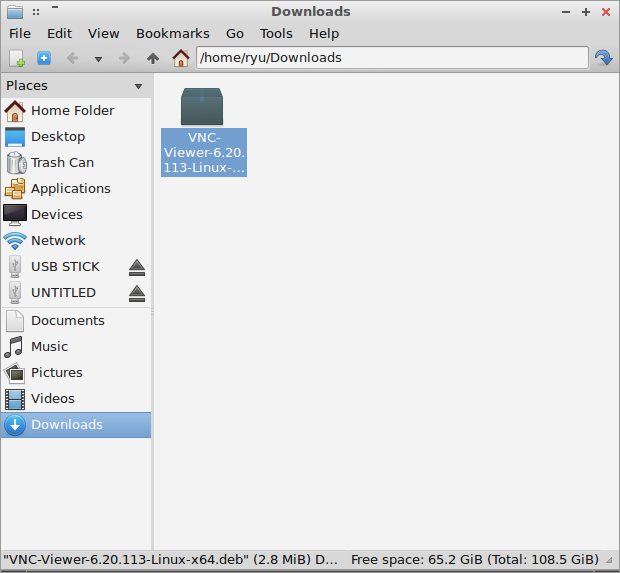Open the Videos bookmark

[x=76, y=399]
